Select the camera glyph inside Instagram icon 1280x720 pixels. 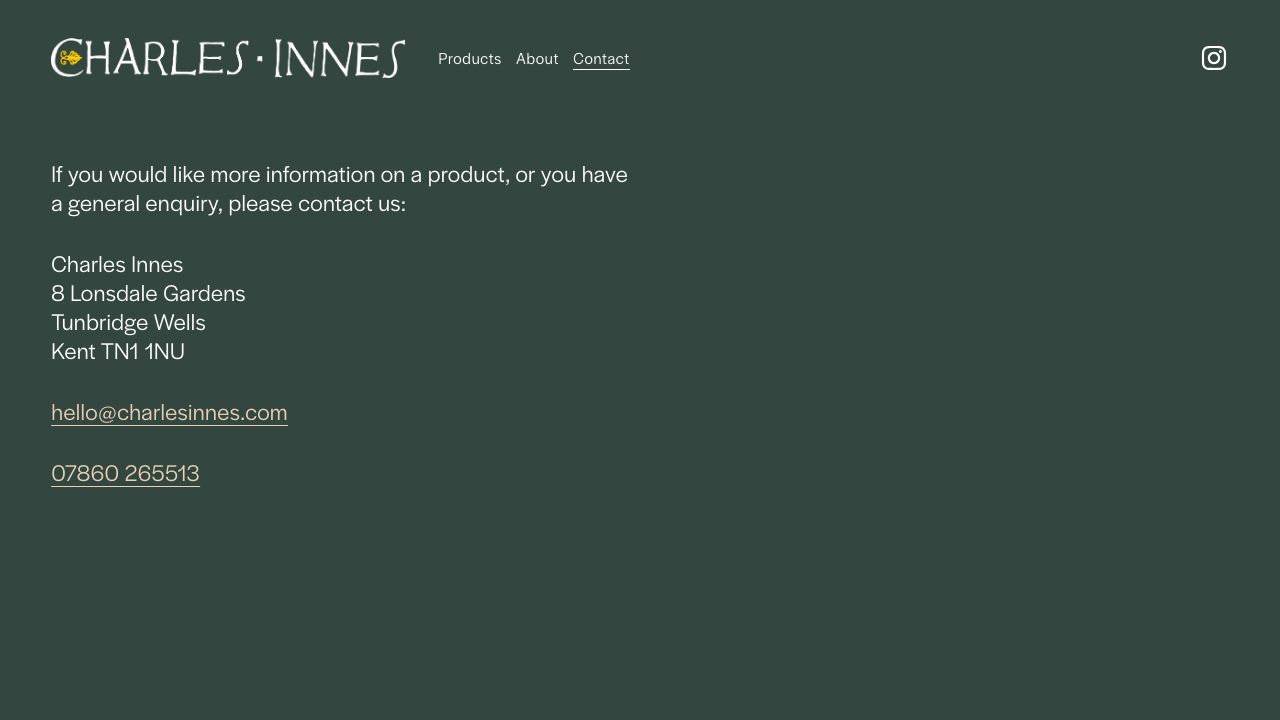(x=1213, y=57)
